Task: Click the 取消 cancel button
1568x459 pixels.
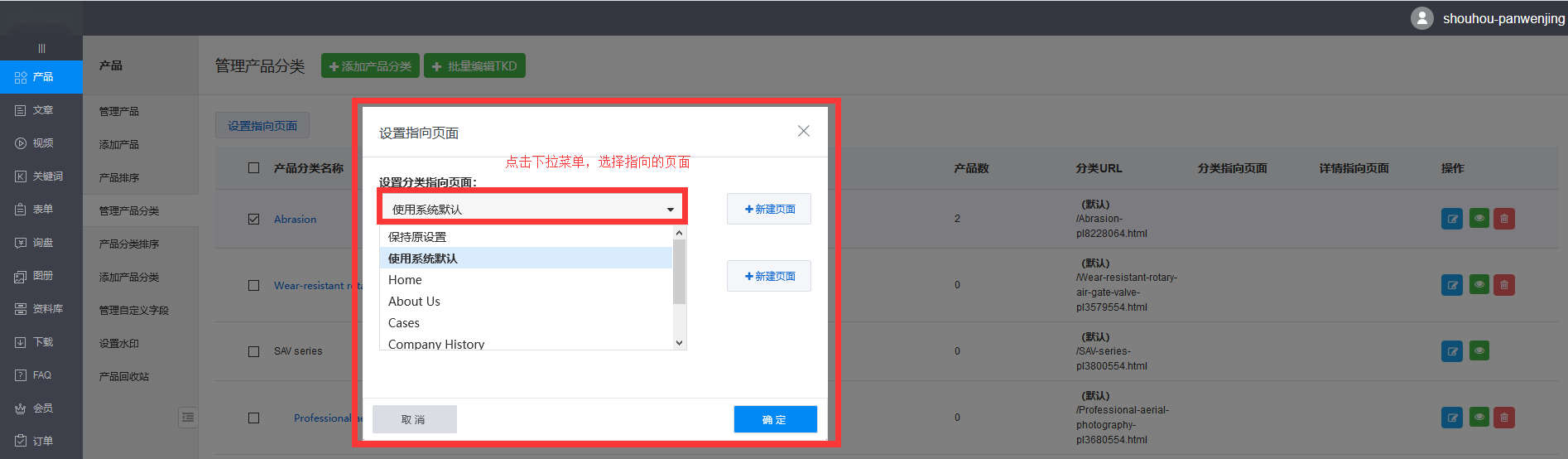Action: point(414,419)
